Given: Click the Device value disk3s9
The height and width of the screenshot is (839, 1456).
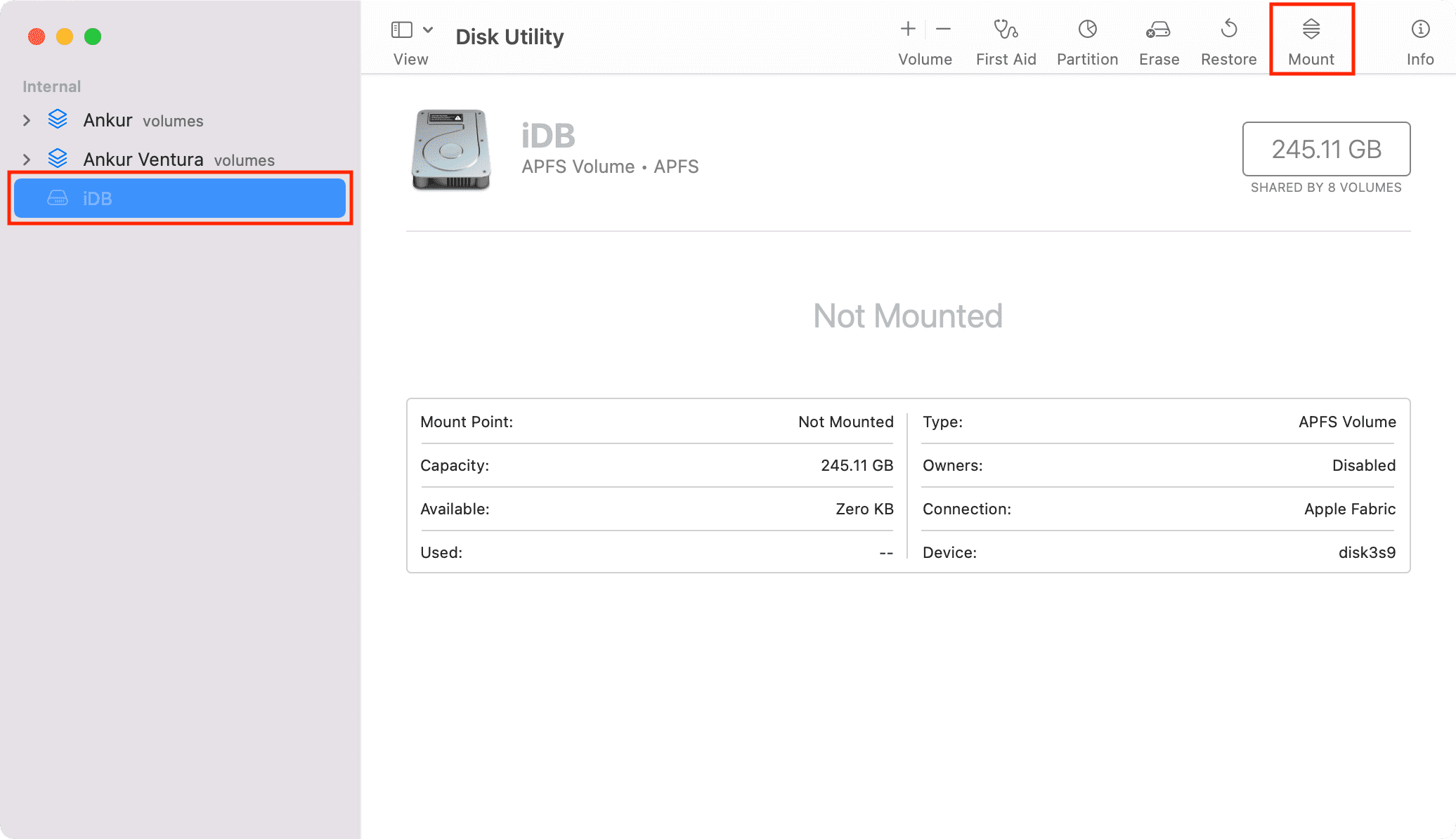Looking at the screenshot, I should [x=1367, y=552].
